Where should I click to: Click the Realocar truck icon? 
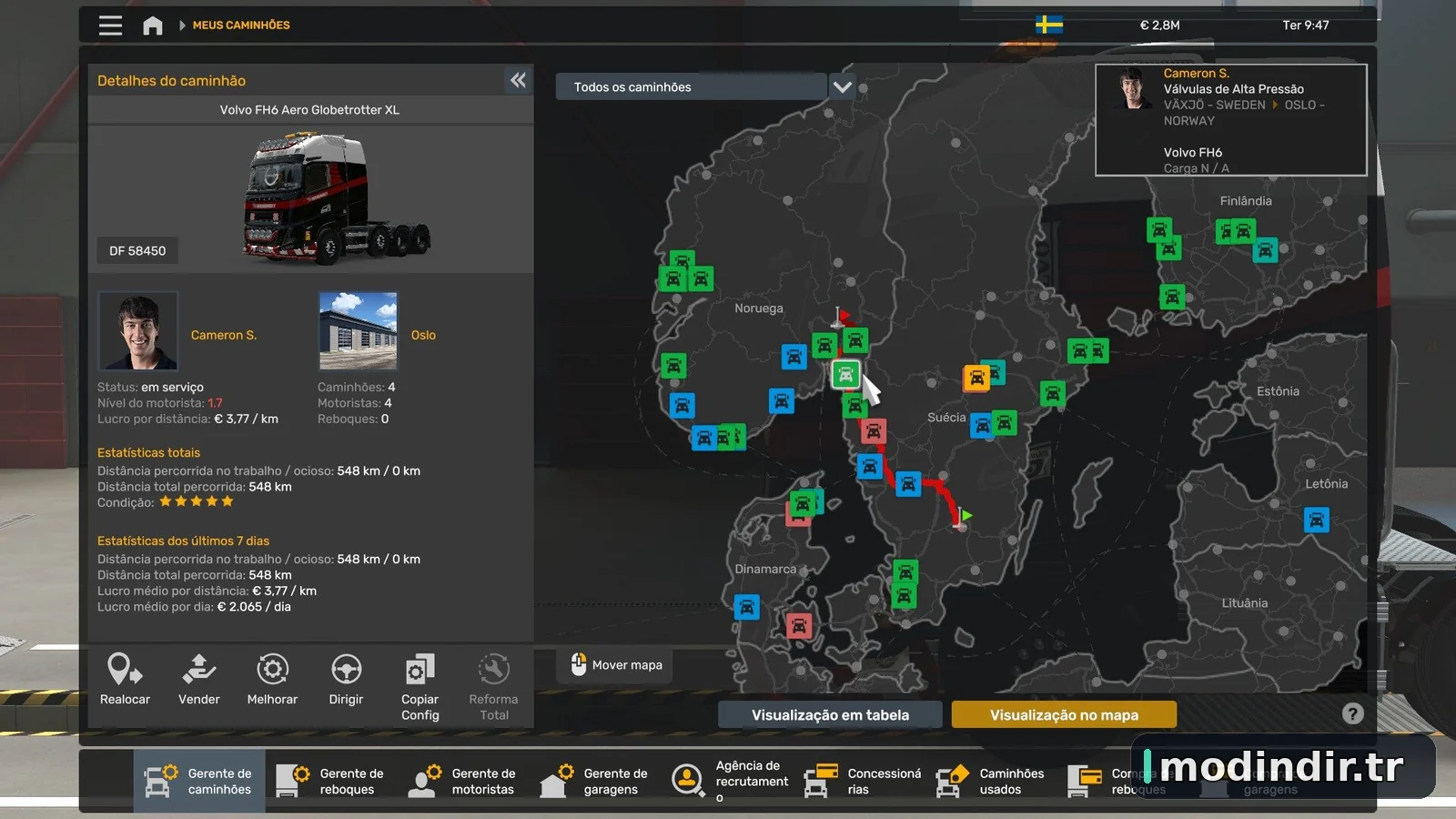[x=125, y=669]
